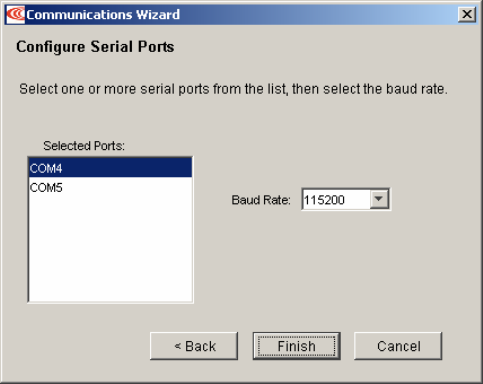
Task: Expand the Baud Rate dropdown arrow
Action: click(x=379, y=199)
